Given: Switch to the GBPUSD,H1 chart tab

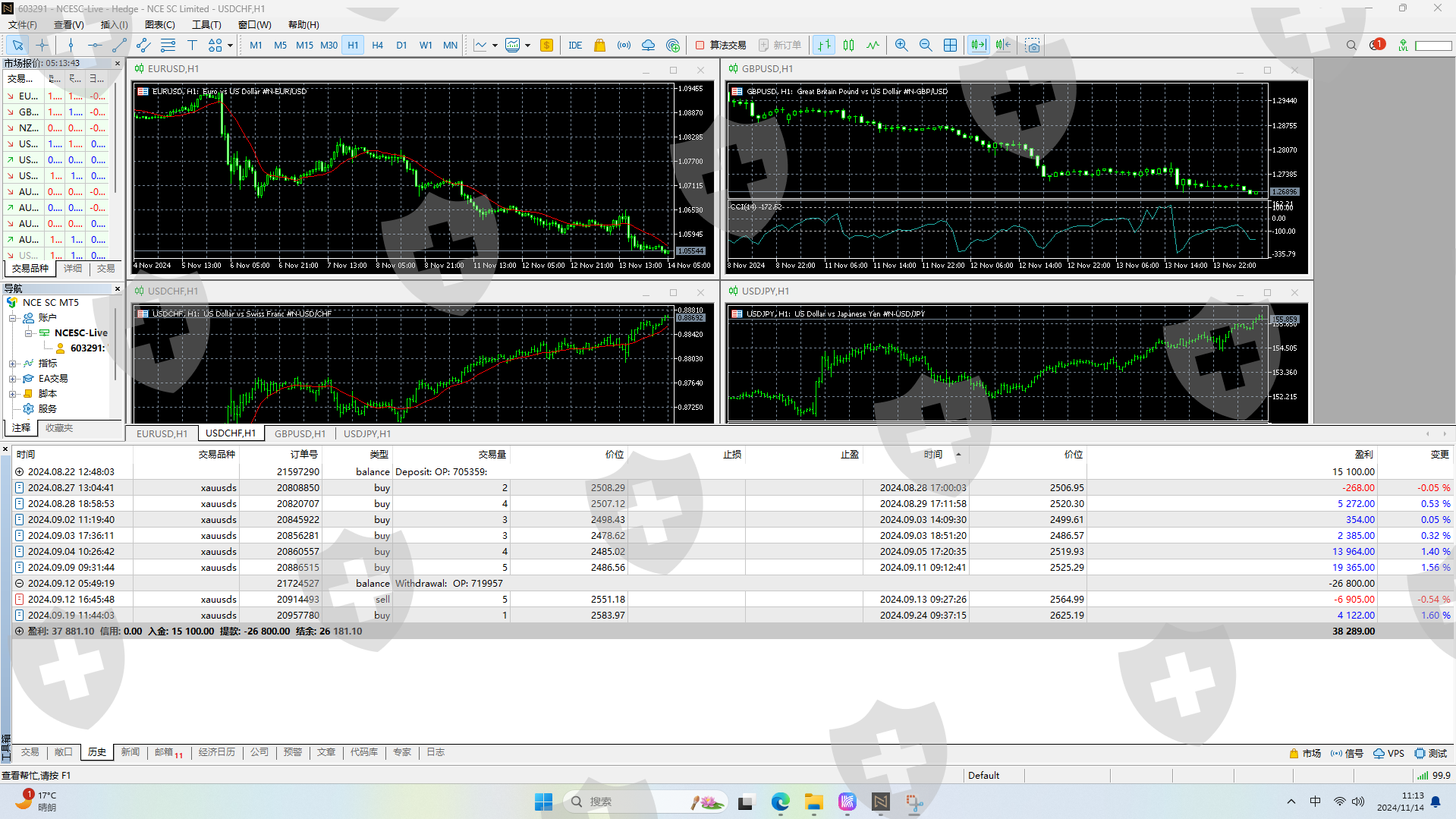Looking at the screenshot, I should coord(300,433).
